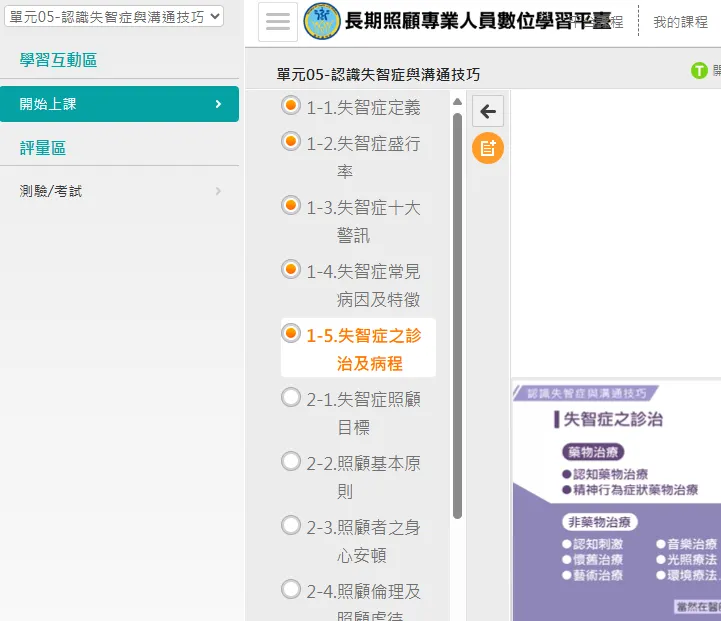The width and height of the screenshot is (721, 621).
Task: Click chevron on 開始上課 row
Action: coord(218,104)
